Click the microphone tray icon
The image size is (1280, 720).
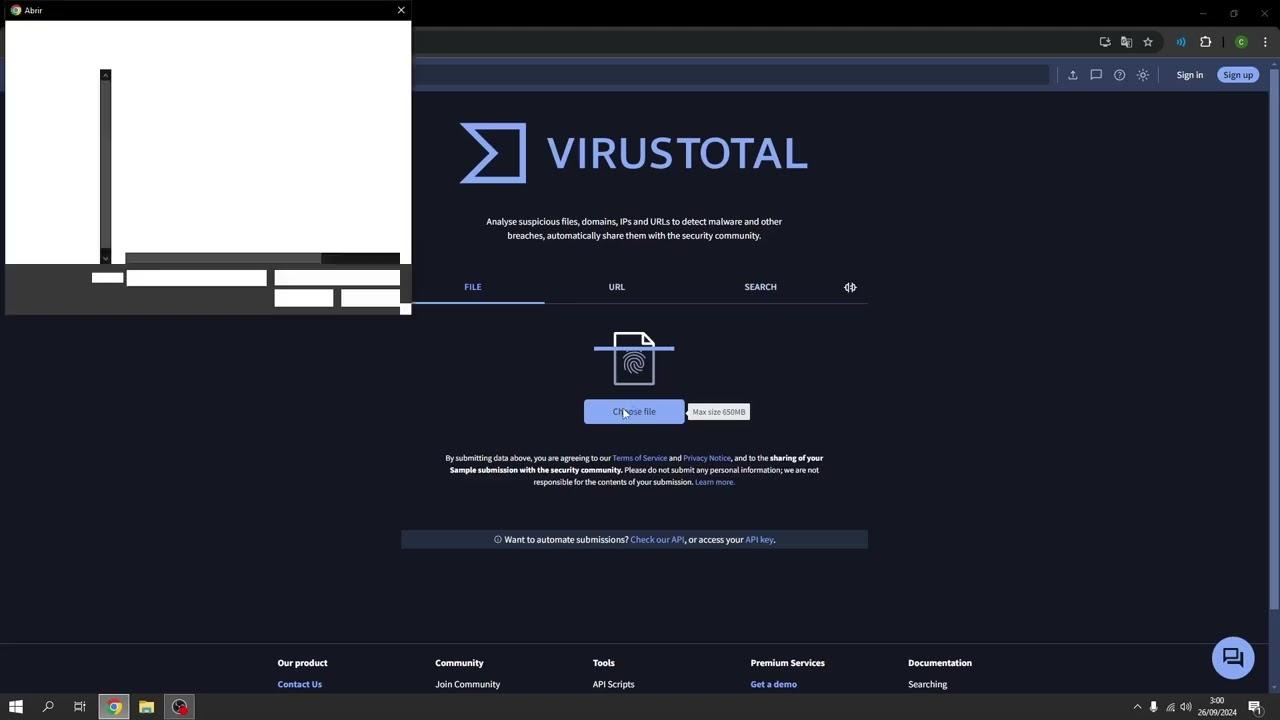[x=1153, y=707]
